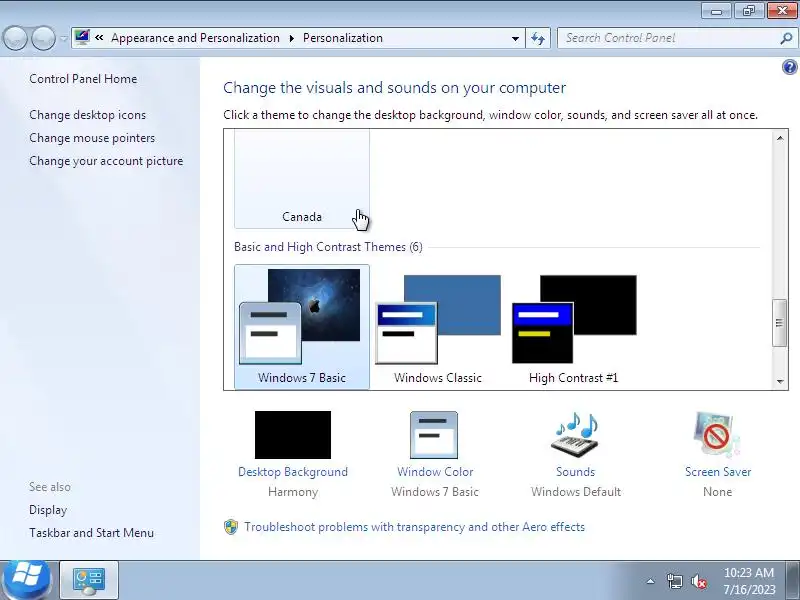Click the 'Harmony' background name text
800x600 pixels.
(x=293, y=492)
